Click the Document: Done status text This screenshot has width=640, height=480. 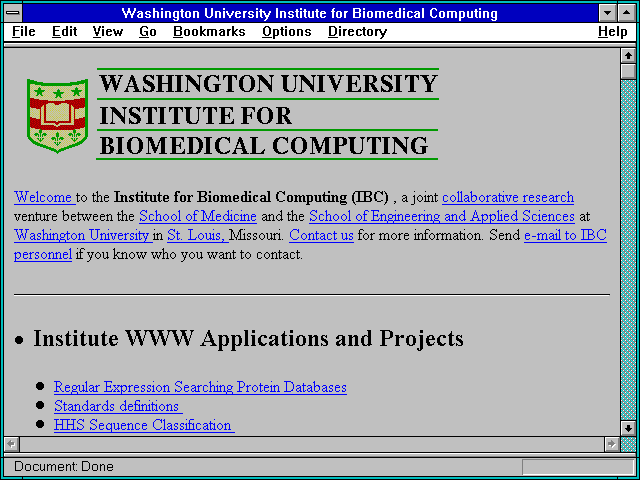(64, 467)
